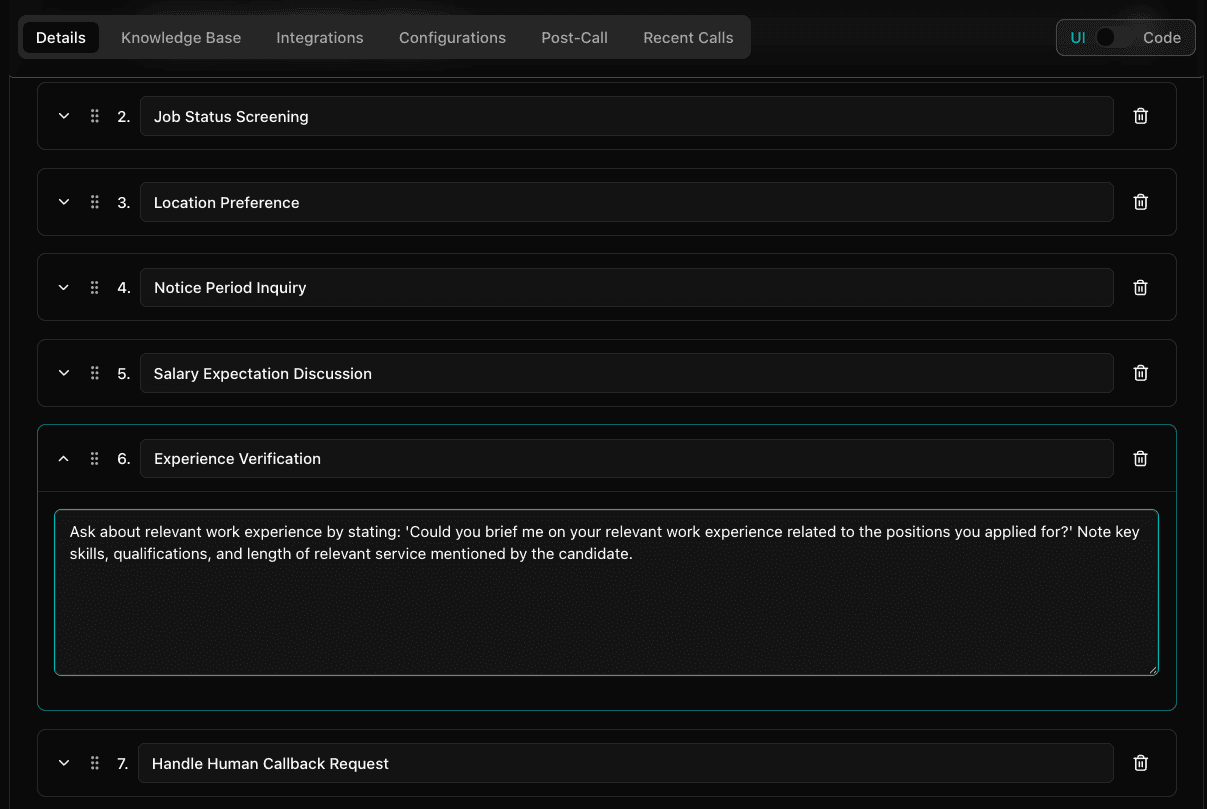Click the drag handle for Notice Period Inquiry
Viewport: 1207px width, 809px height.
coord(94,287)
